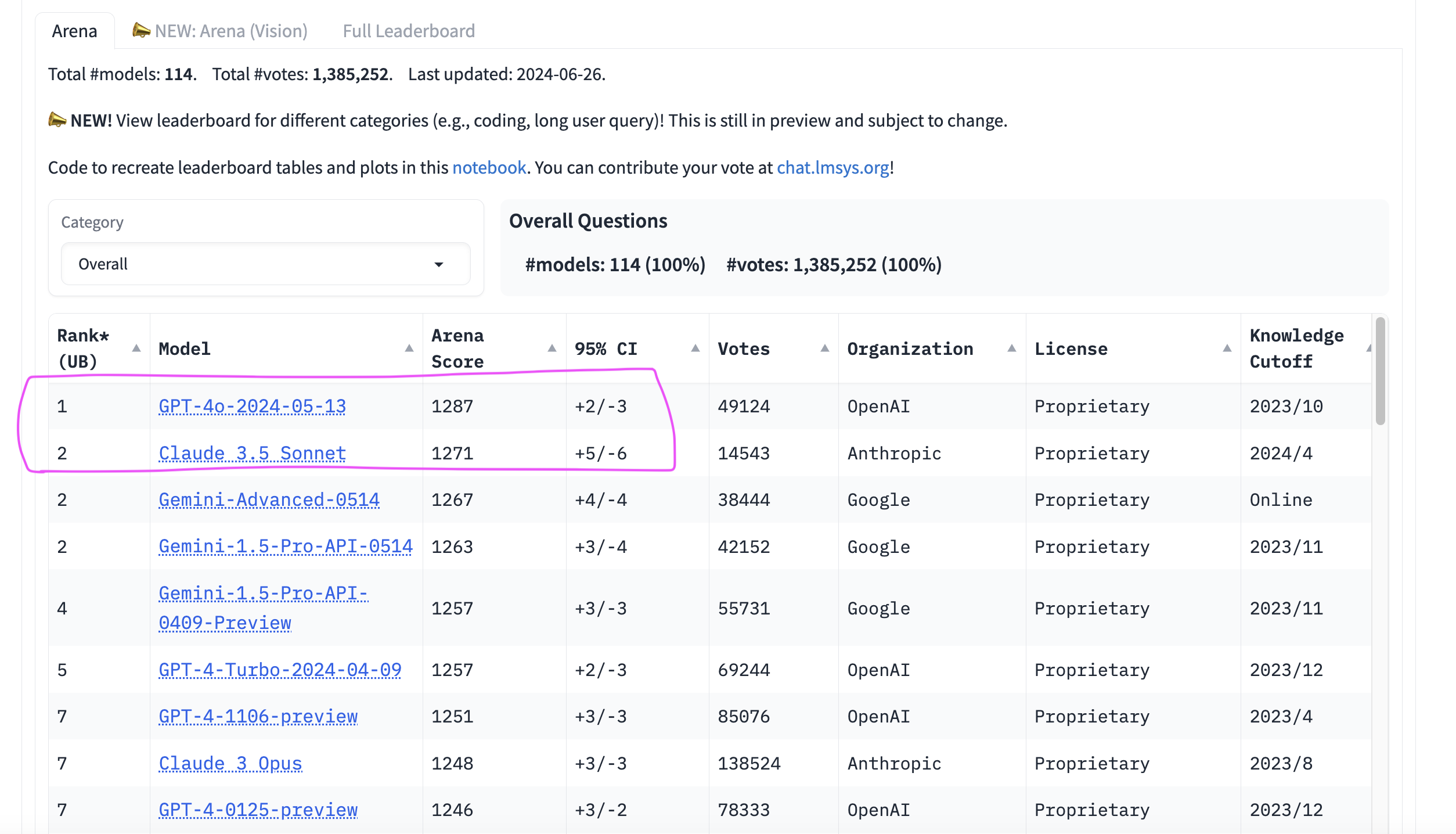Click the table's vertical scrollbar thumb
The height and width of the screenshot is (834, 1456).
1381,371
